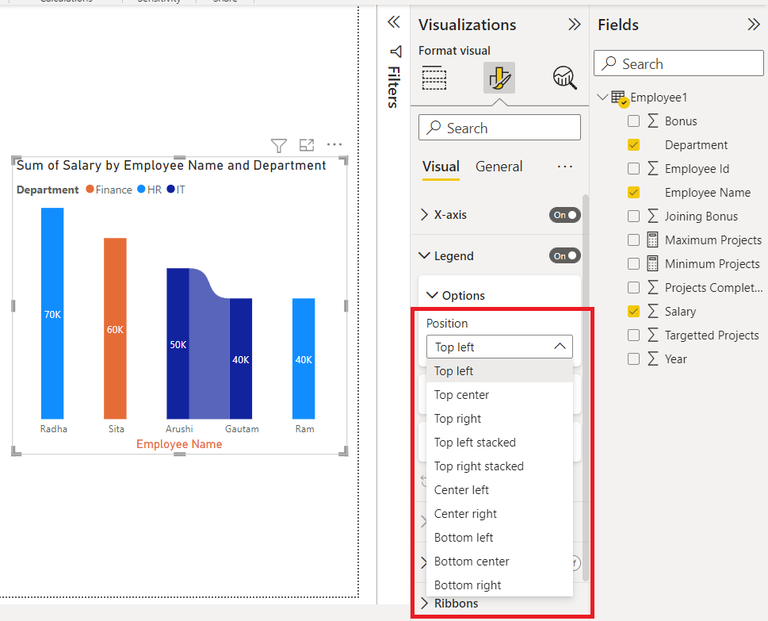This screenshot has height=621, width=768.
Task: Collapse the Legend section
Action: 424,256
